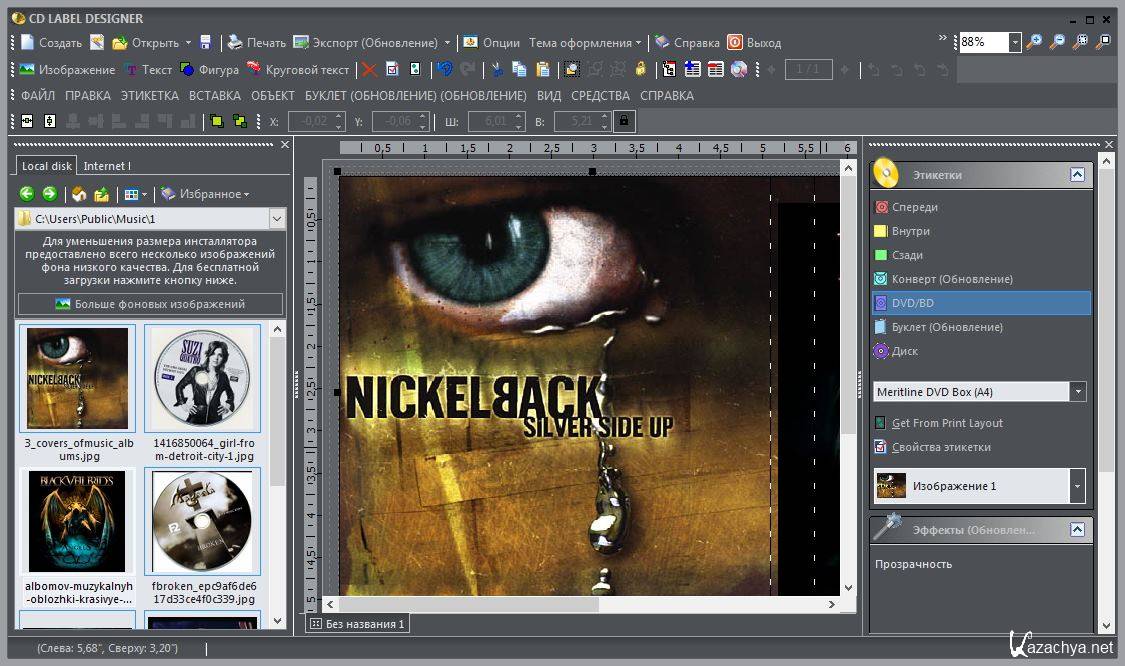This screenshot has width=1125, height=666.
Task: Select the Диск label type
Action: pos(904,351)
